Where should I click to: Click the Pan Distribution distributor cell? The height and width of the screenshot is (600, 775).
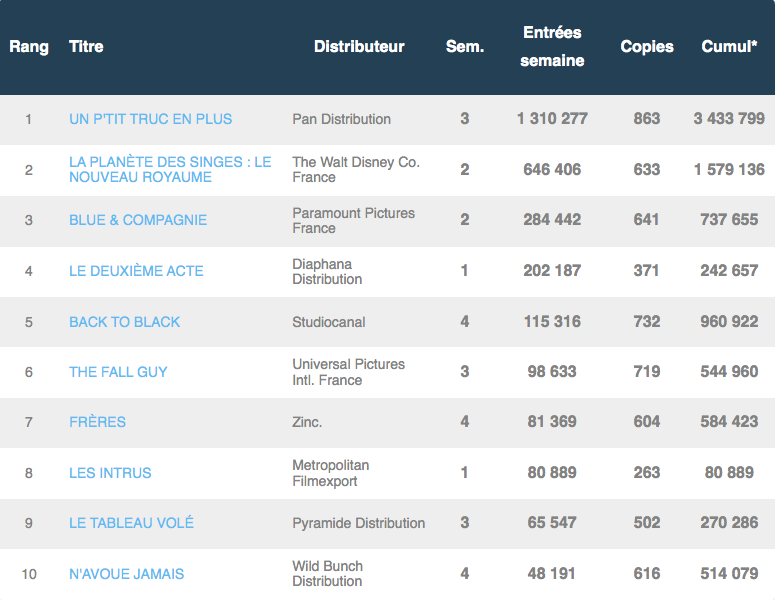[x=341, y=119]
